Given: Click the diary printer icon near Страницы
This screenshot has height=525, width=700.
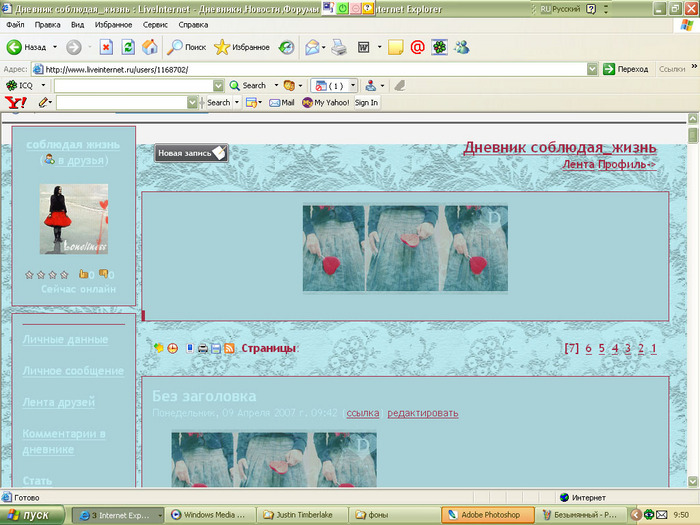Looking at the screenshot, I should coord(203,349).
